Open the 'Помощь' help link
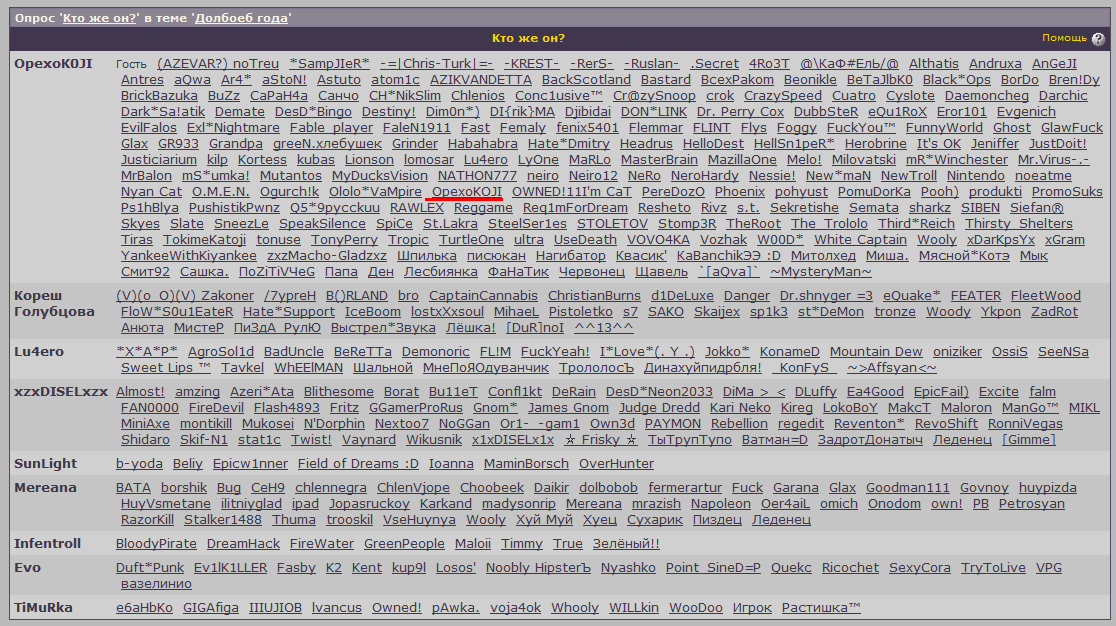 click(x=1064, y=38)
